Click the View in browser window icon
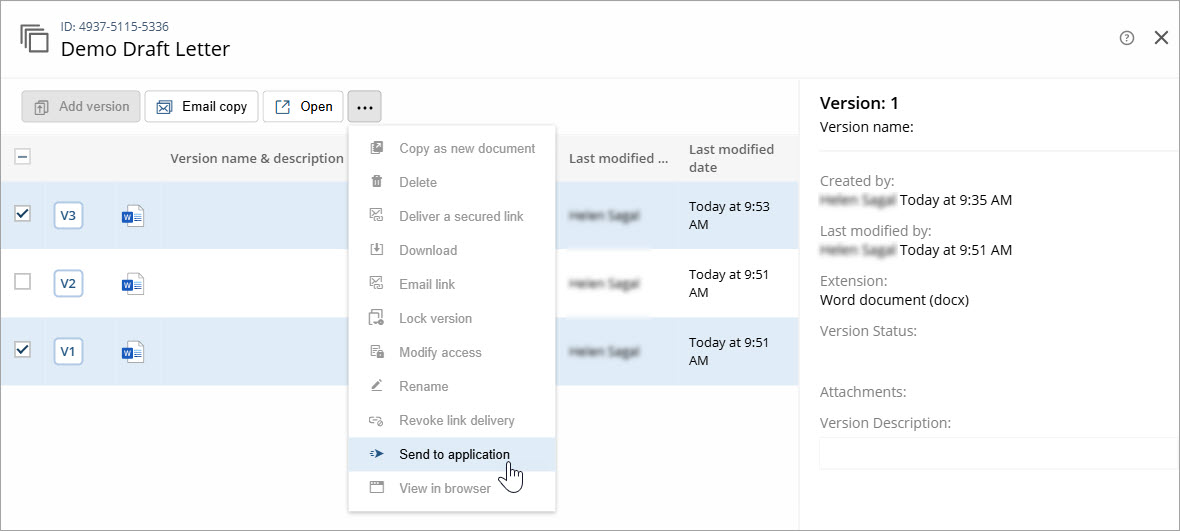The height and width of the screenshot is (531, 1180). coord(377,487)
